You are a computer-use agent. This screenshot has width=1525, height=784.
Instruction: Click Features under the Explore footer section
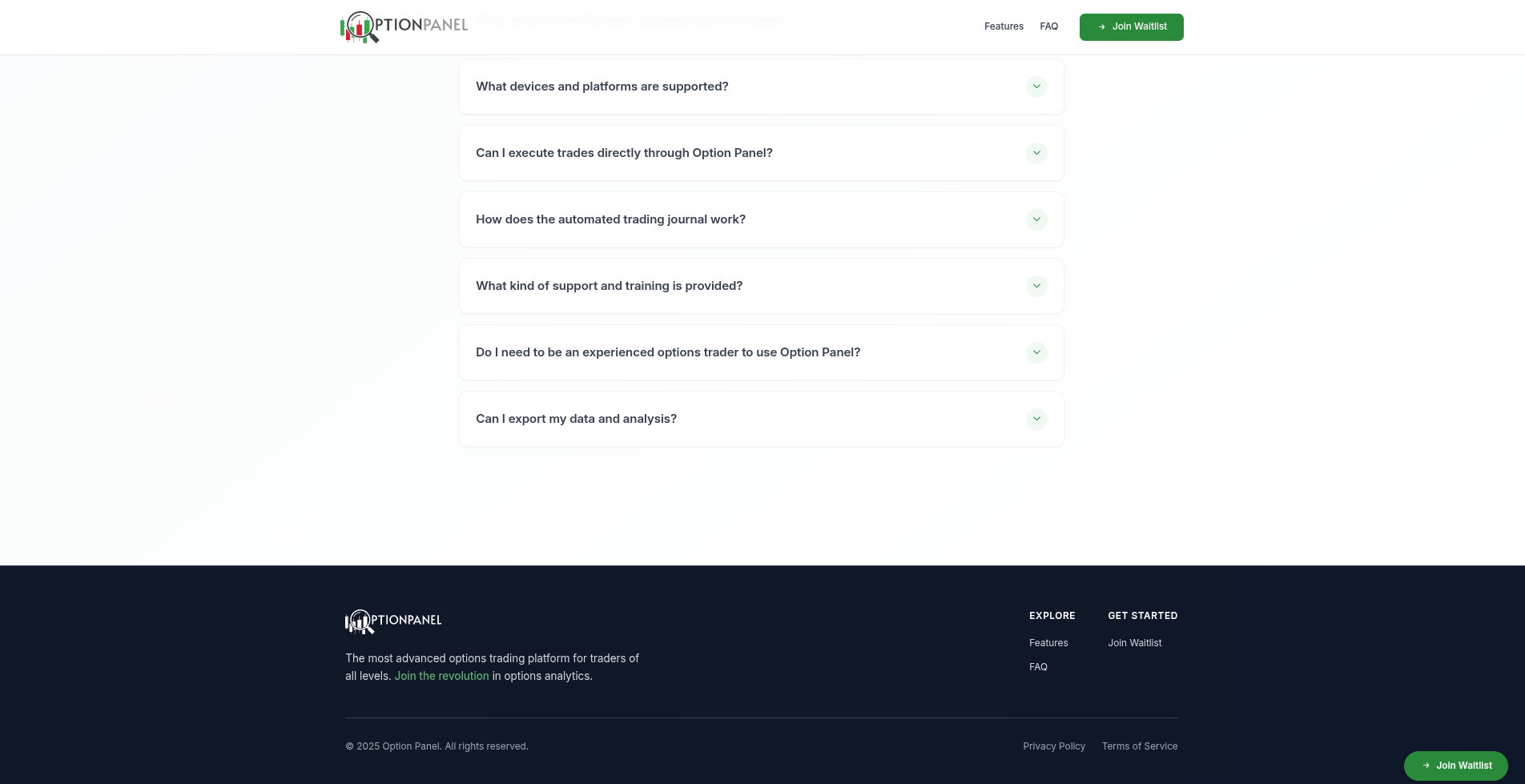[x=1048, y=642]
